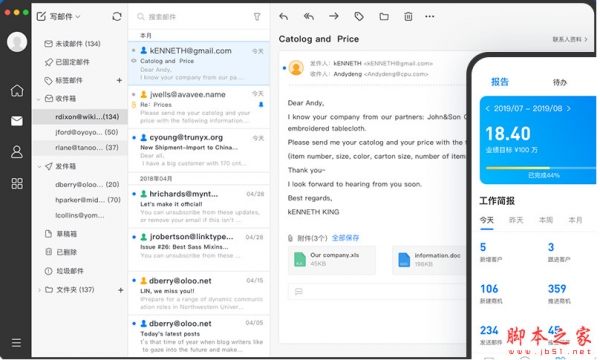The width and height of the screenshot is (600, 360).
Task: Click the Our company.xls file icon
Action: pyautogui.click(x=300, y=259)
